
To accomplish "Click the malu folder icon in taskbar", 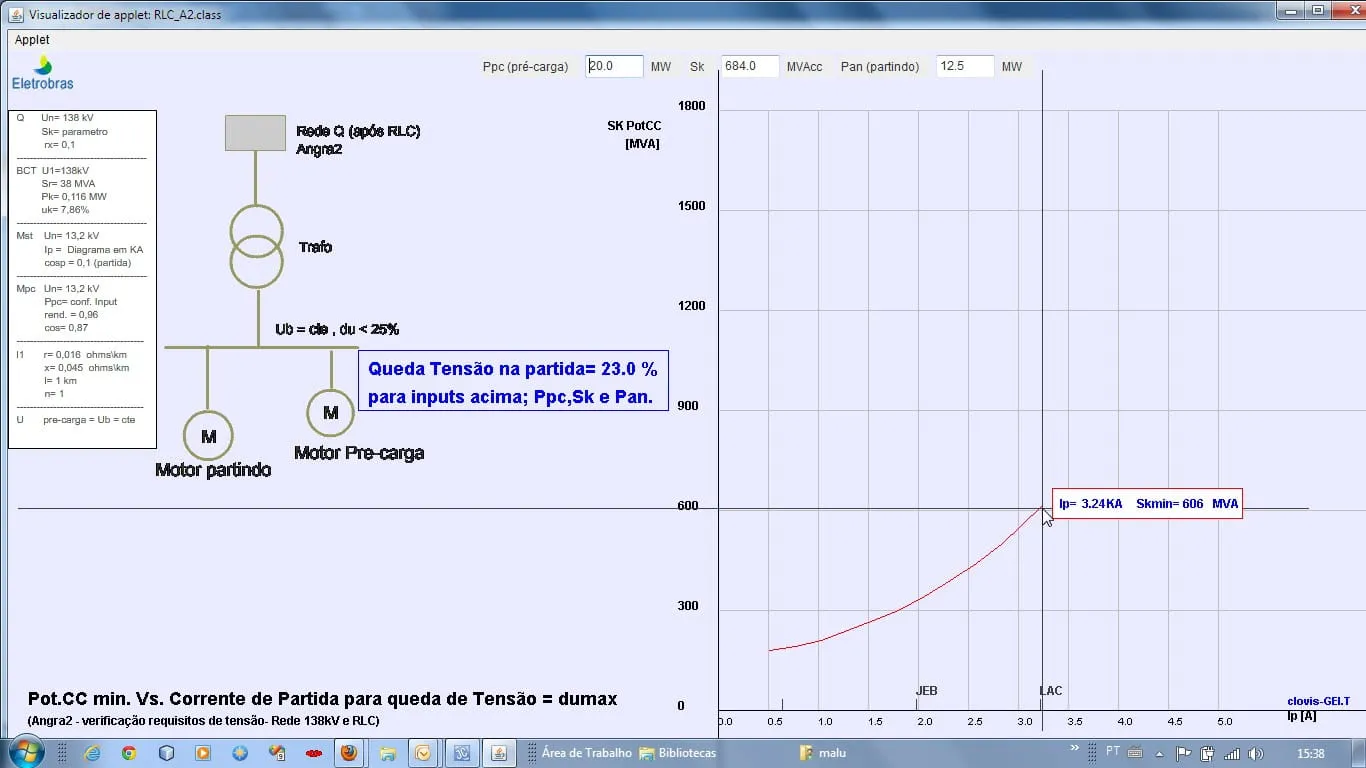I will coord(807,753).
